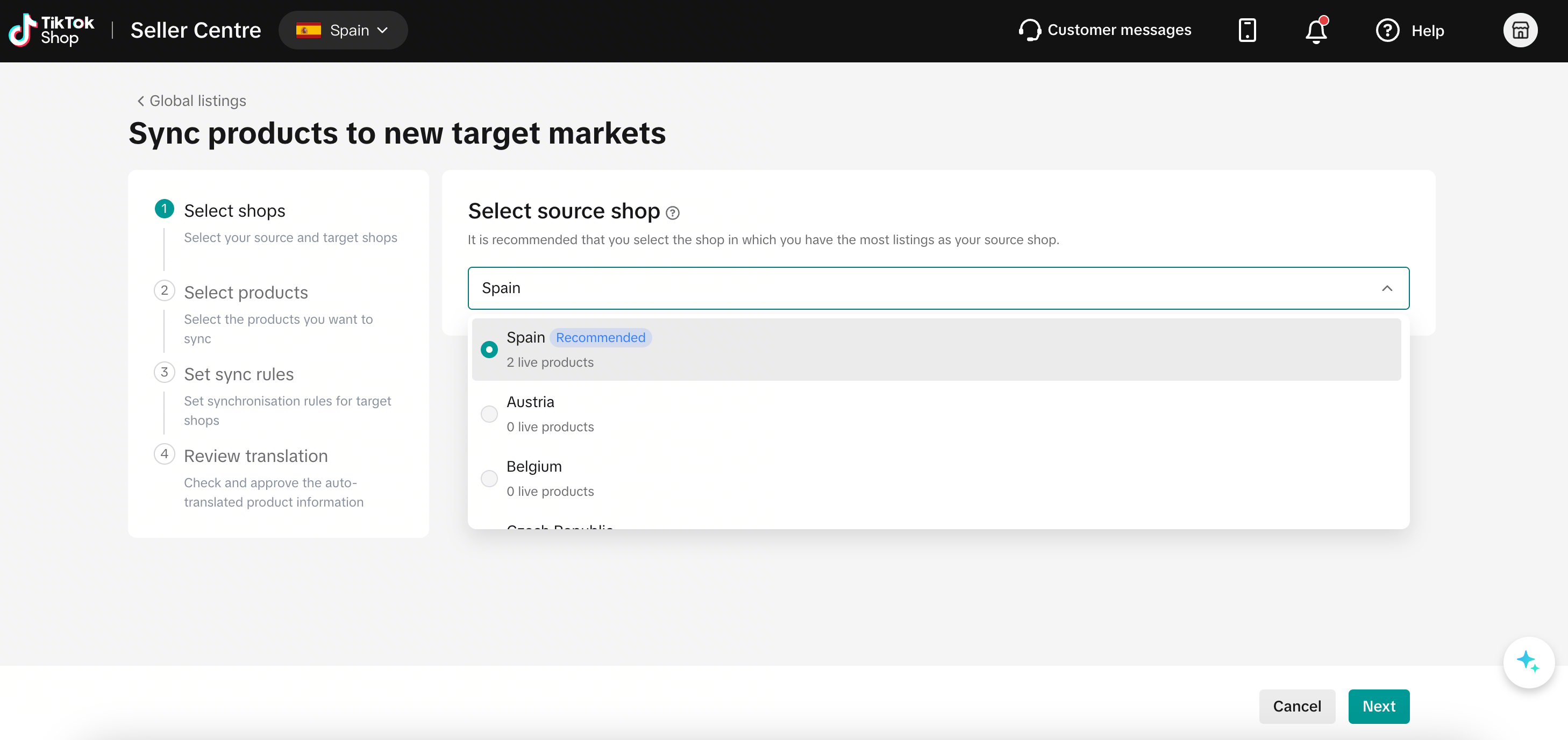Select the Spain radio option

(489, 350)
